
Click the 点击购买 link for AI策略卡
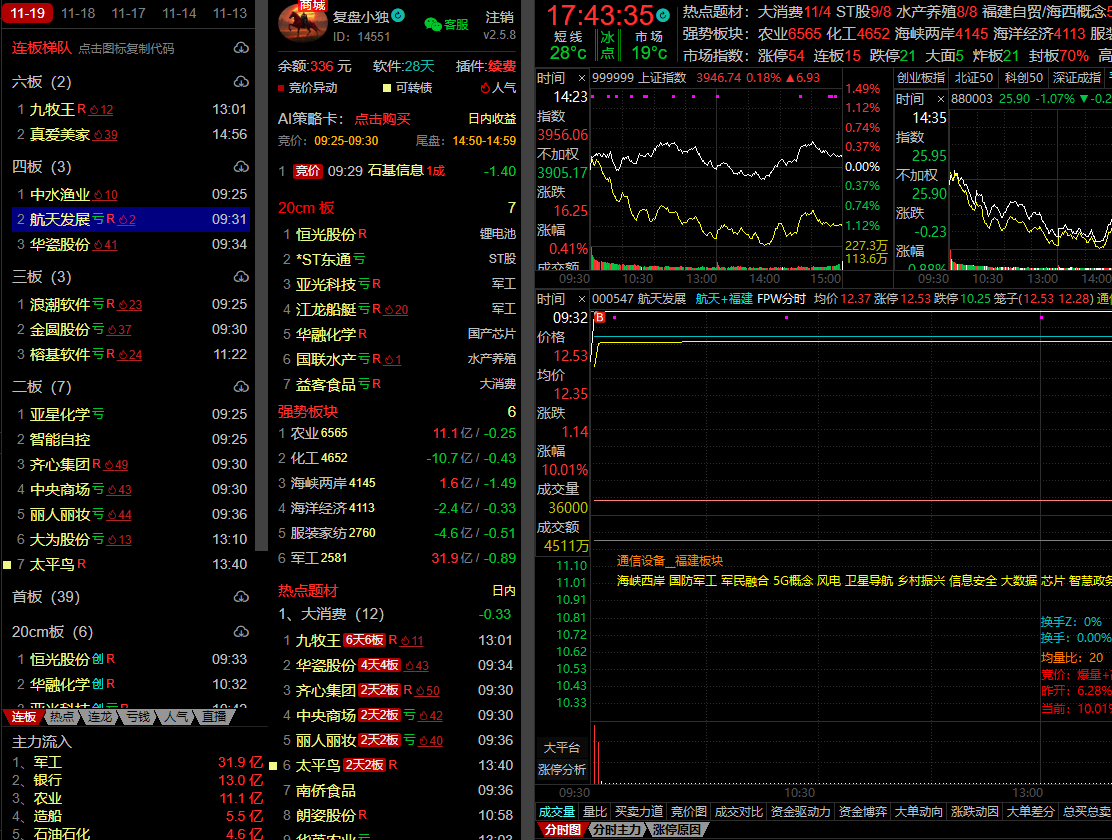(383, 118)
